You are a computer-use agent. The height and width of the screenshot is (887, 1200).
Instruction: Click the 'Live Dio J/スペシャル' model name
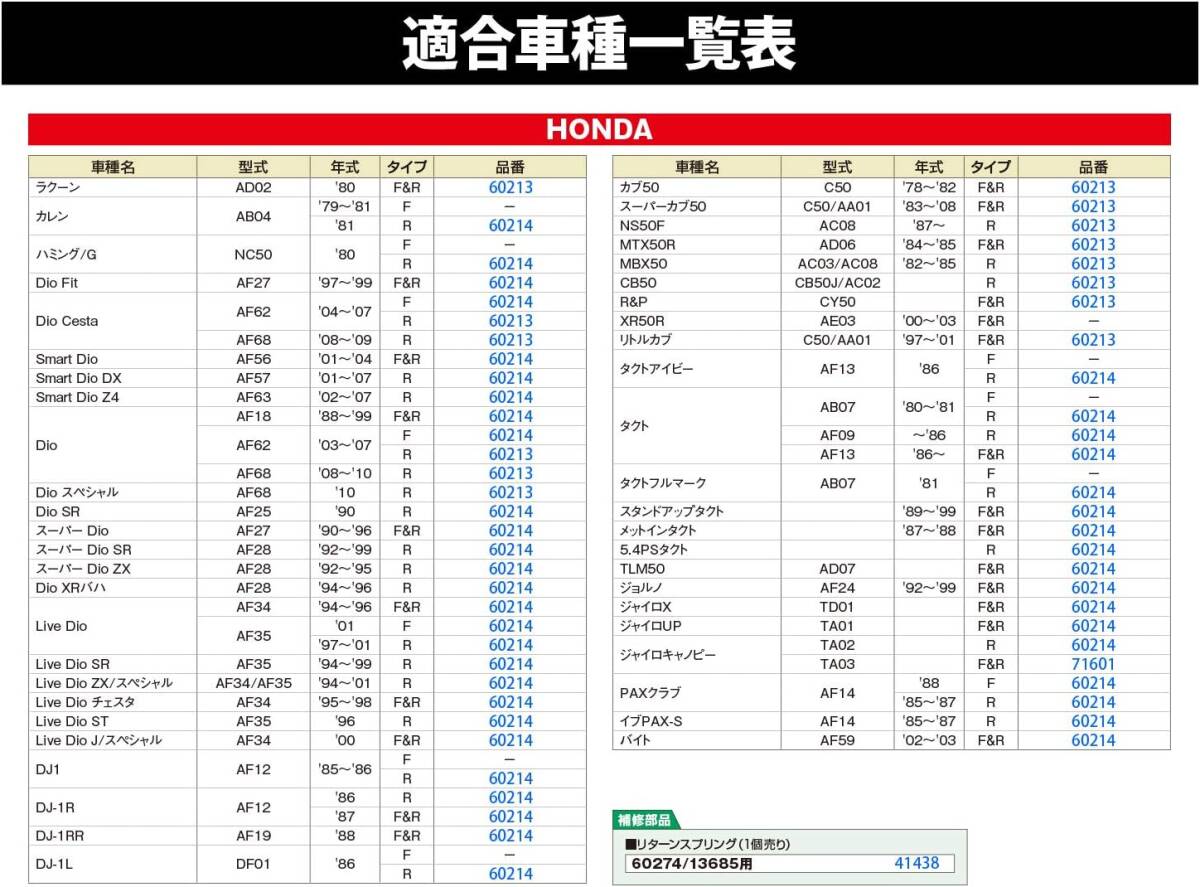pyautogui.click(x=98, y=740)
